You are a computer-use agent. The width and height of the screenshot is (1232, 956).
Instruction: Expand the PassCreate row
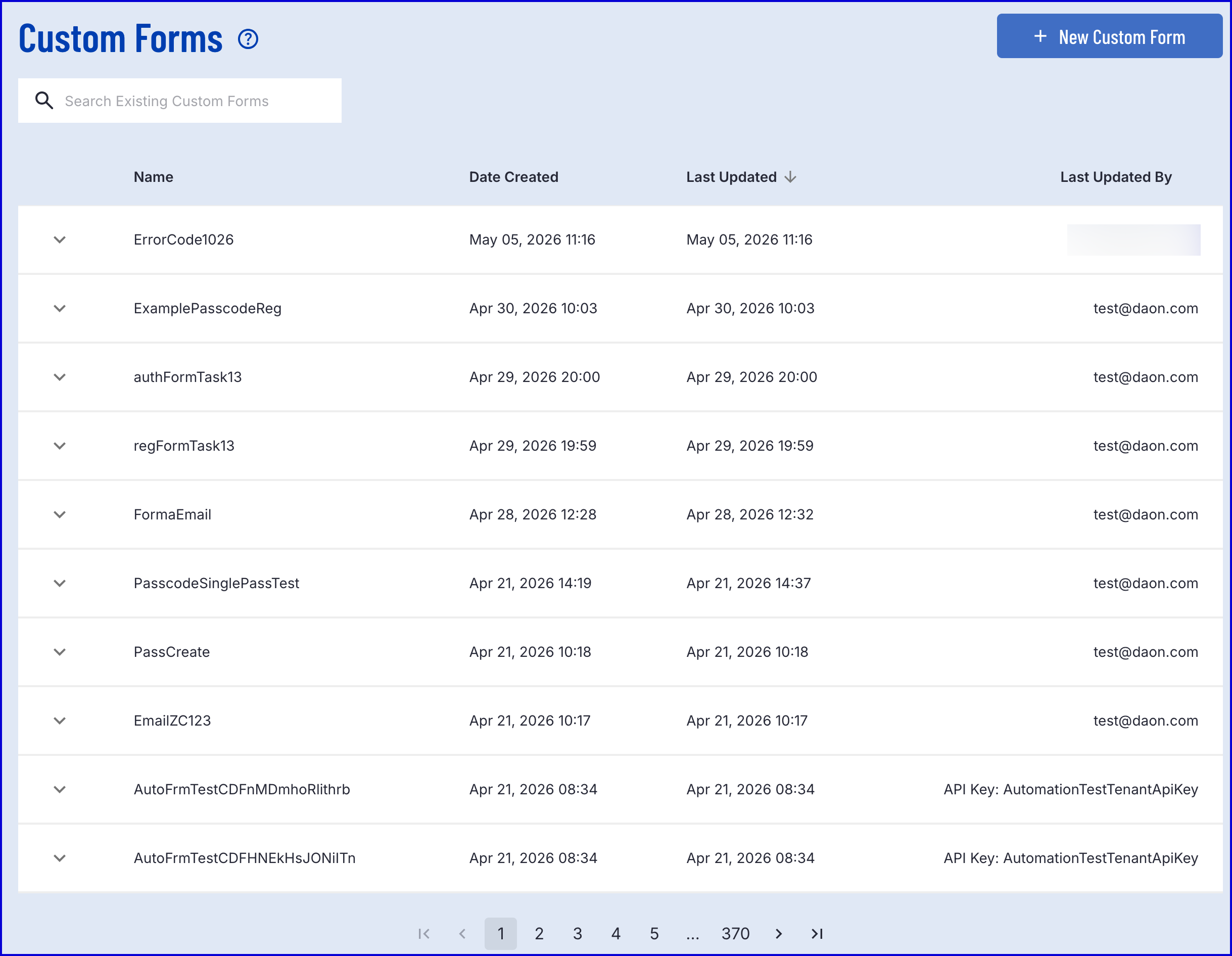(60, 652)
